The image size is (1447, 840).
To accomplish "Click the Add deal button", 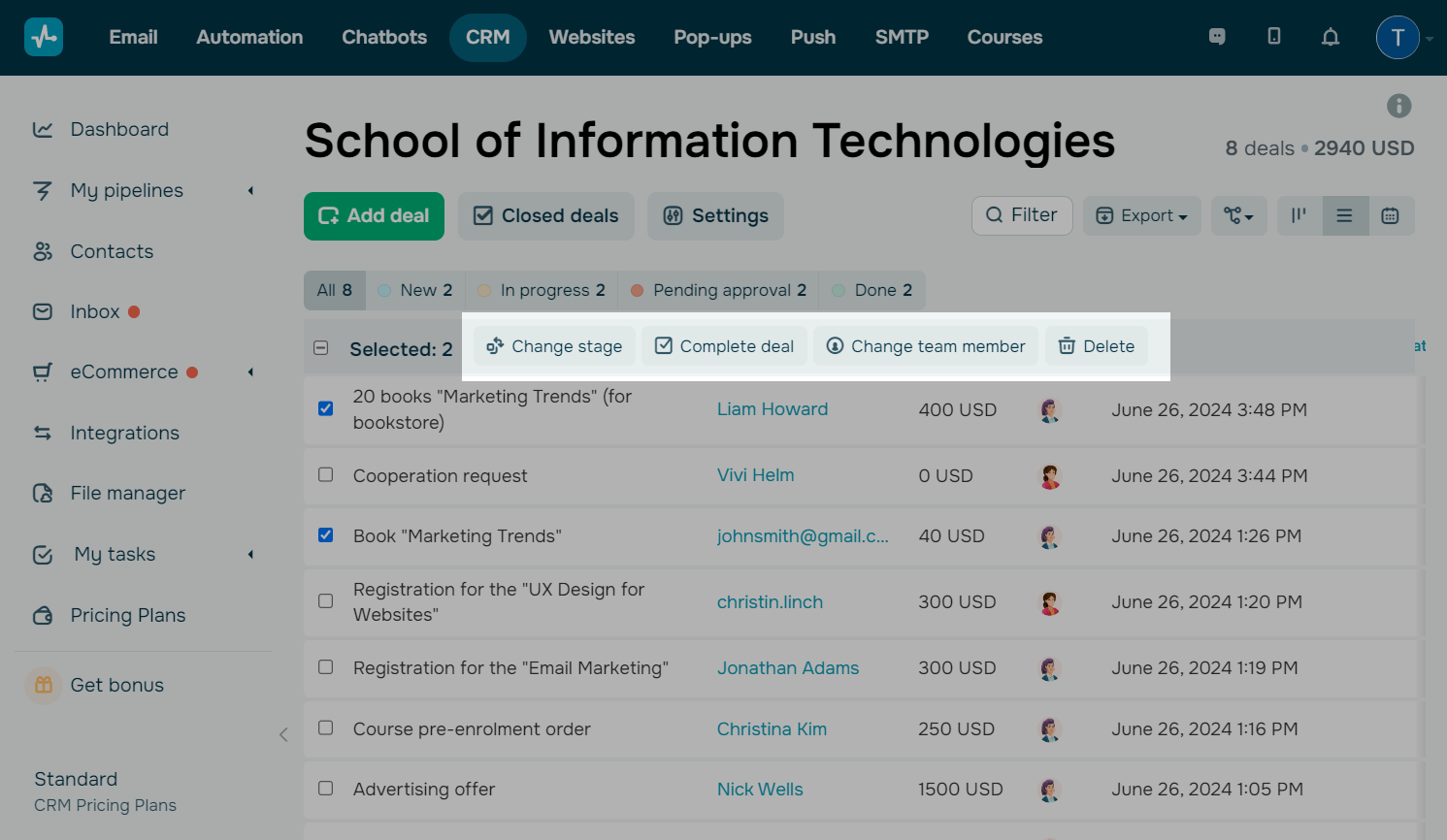I will pyautogui.click(x=374, y=215).
